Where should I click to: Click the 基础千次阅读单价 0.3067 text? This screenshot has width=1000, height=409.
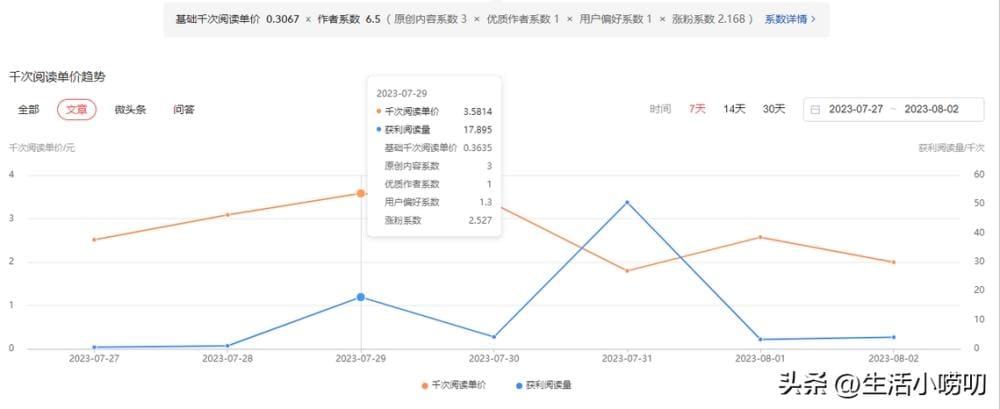(237, 19)
